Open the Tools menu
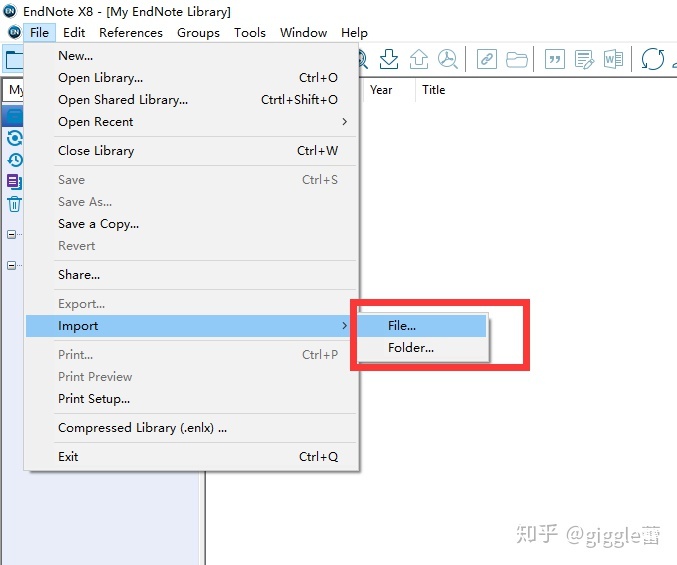Screen dimensions: 677x565 tap(250, 32)
